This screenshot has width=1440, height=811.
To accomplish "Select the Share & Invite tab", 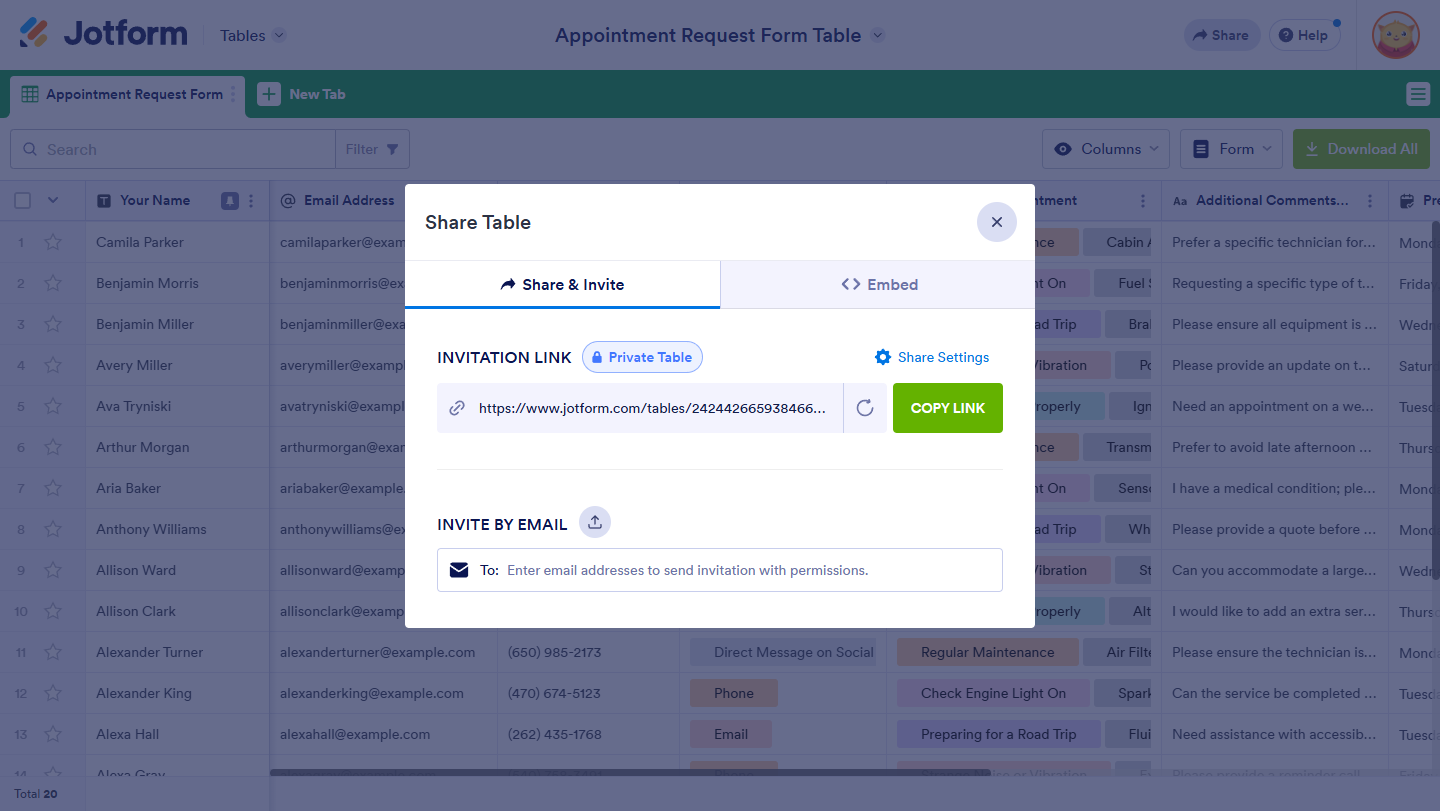I will pos(562,285).
